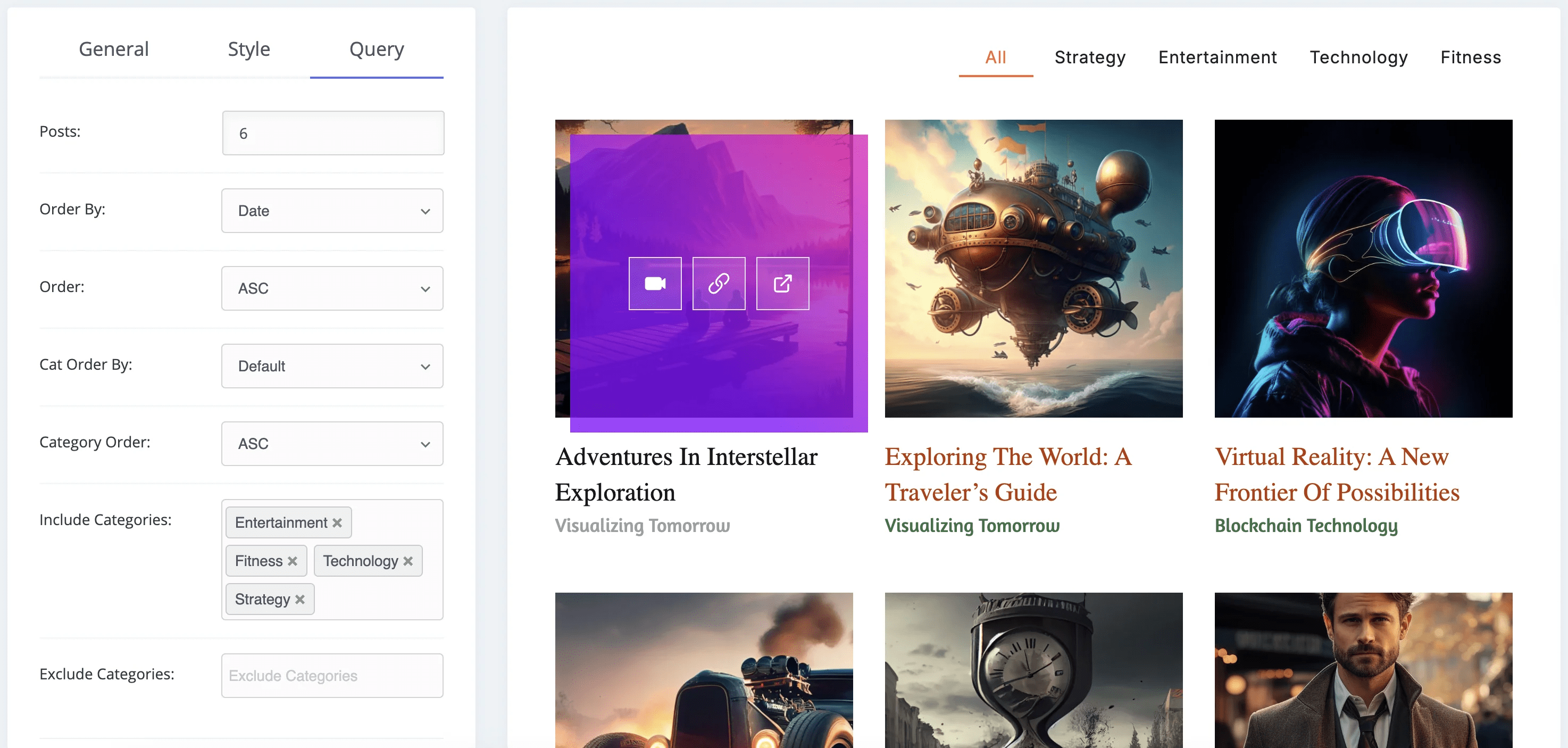Remove the Entertainment category tag
Viewport: 1568px width, 748px height.
[x=337, y=523]
